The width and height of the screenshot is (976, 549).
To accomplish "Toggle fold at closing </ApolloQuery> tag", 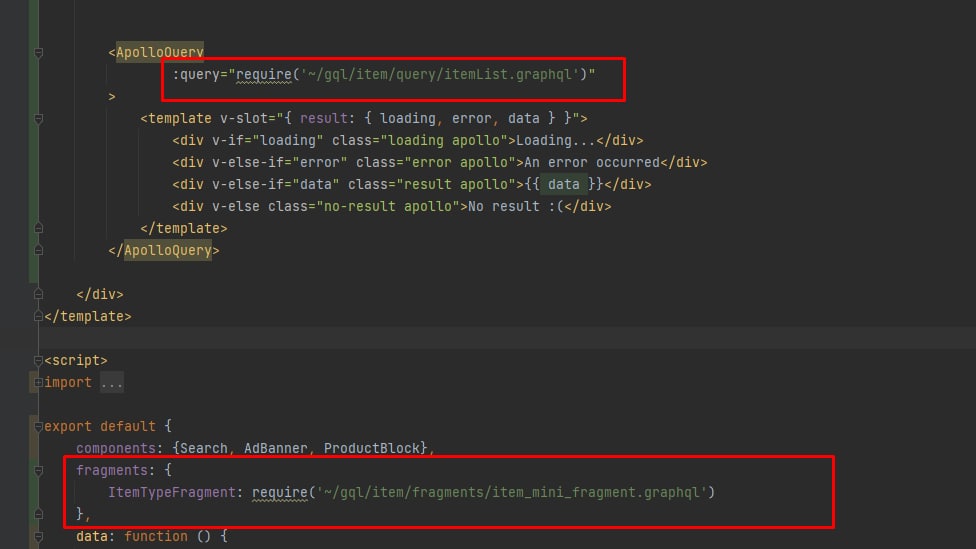I will pos(38,250).
